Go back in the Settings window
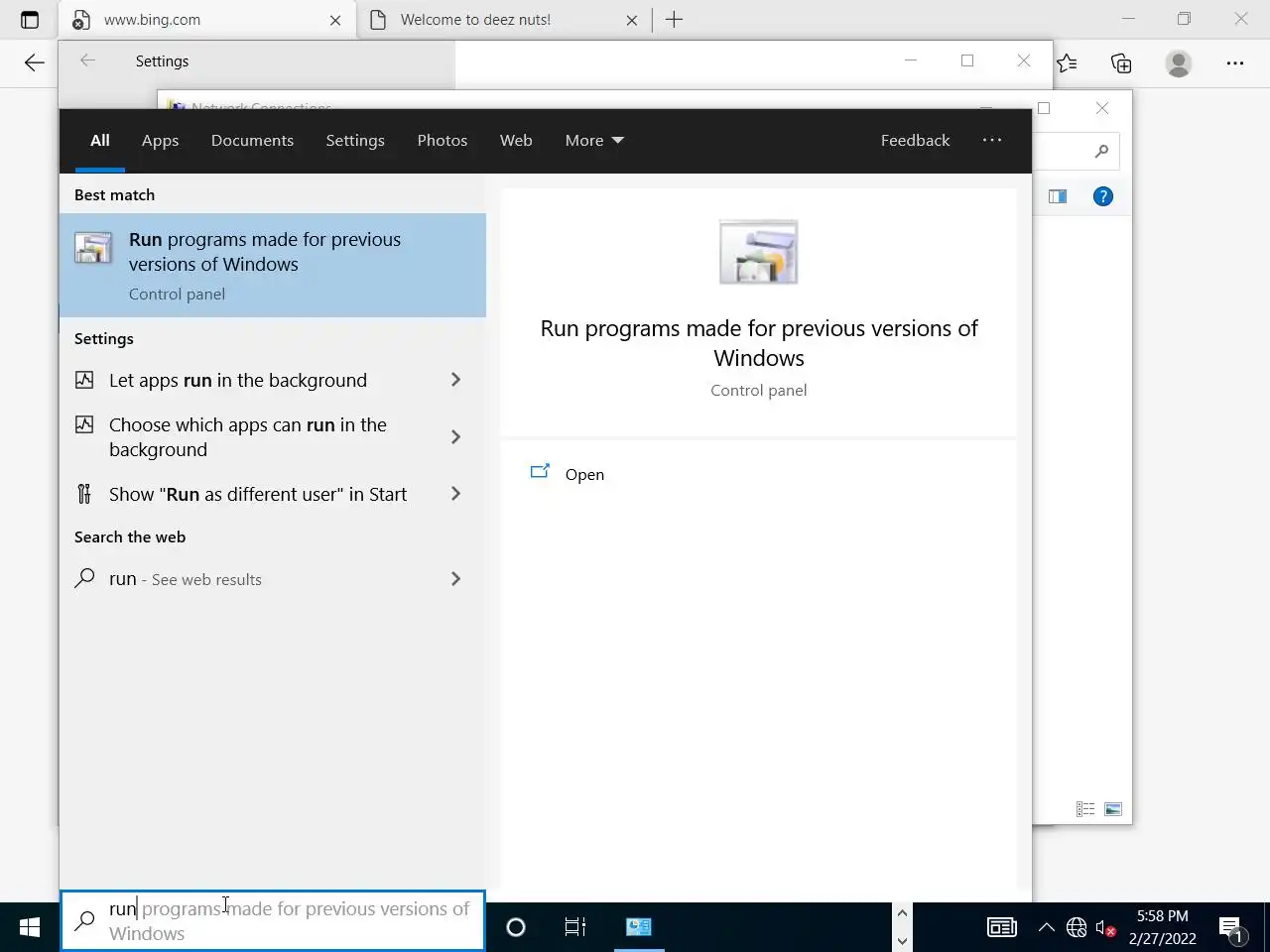Screen dimensions: 1270x952 87,61
